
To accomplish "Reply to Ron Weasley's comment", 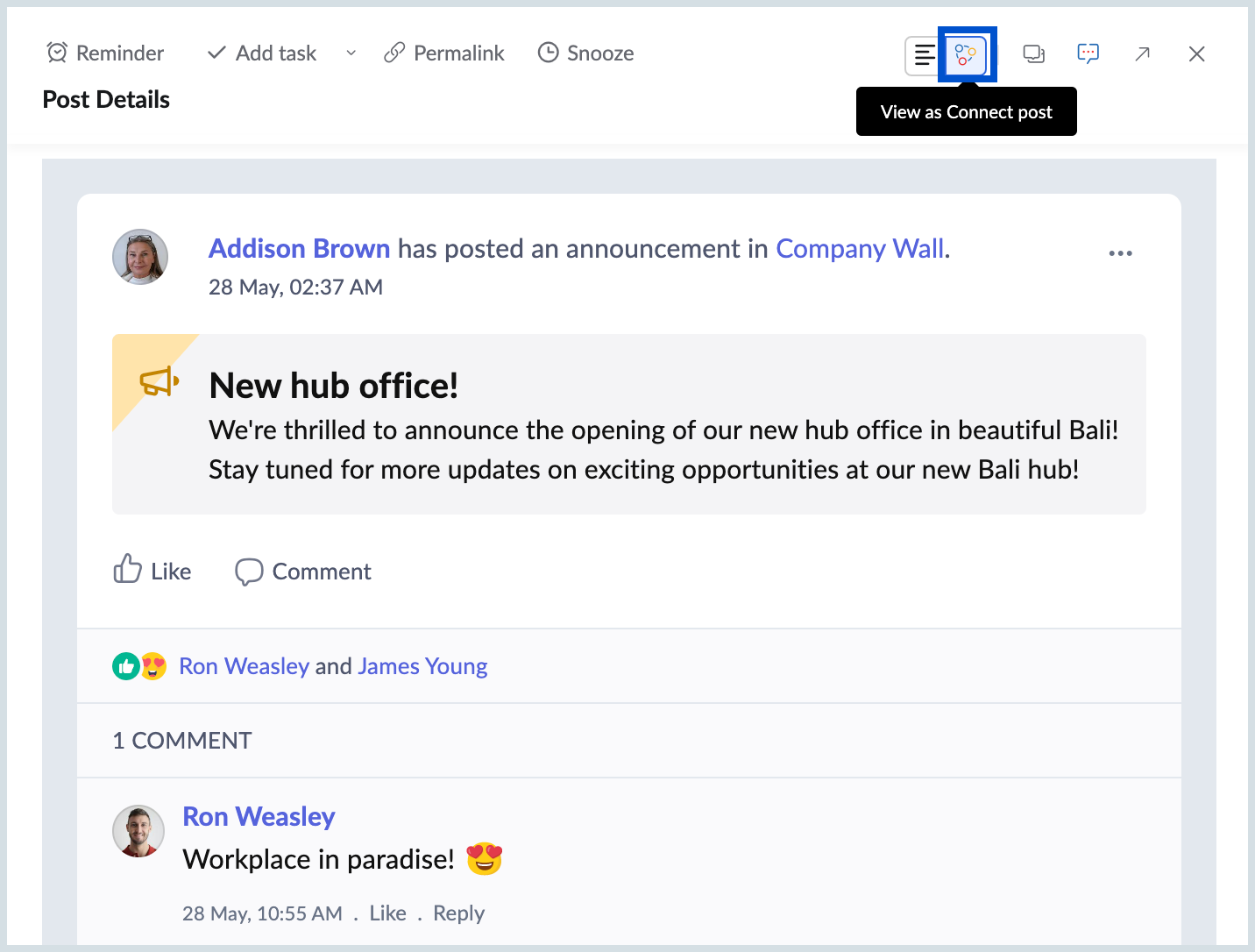I will click(x=458, y=913).
